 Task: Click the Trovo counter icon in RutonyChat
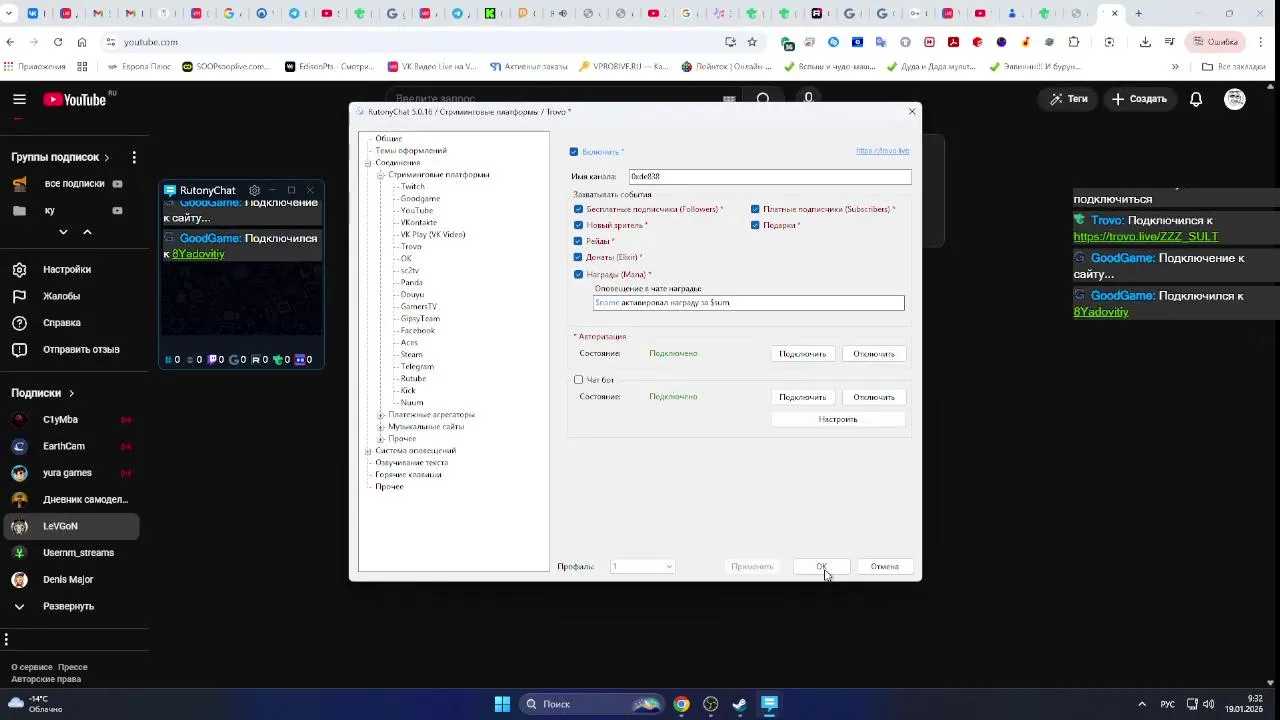[x=279, y=360]
